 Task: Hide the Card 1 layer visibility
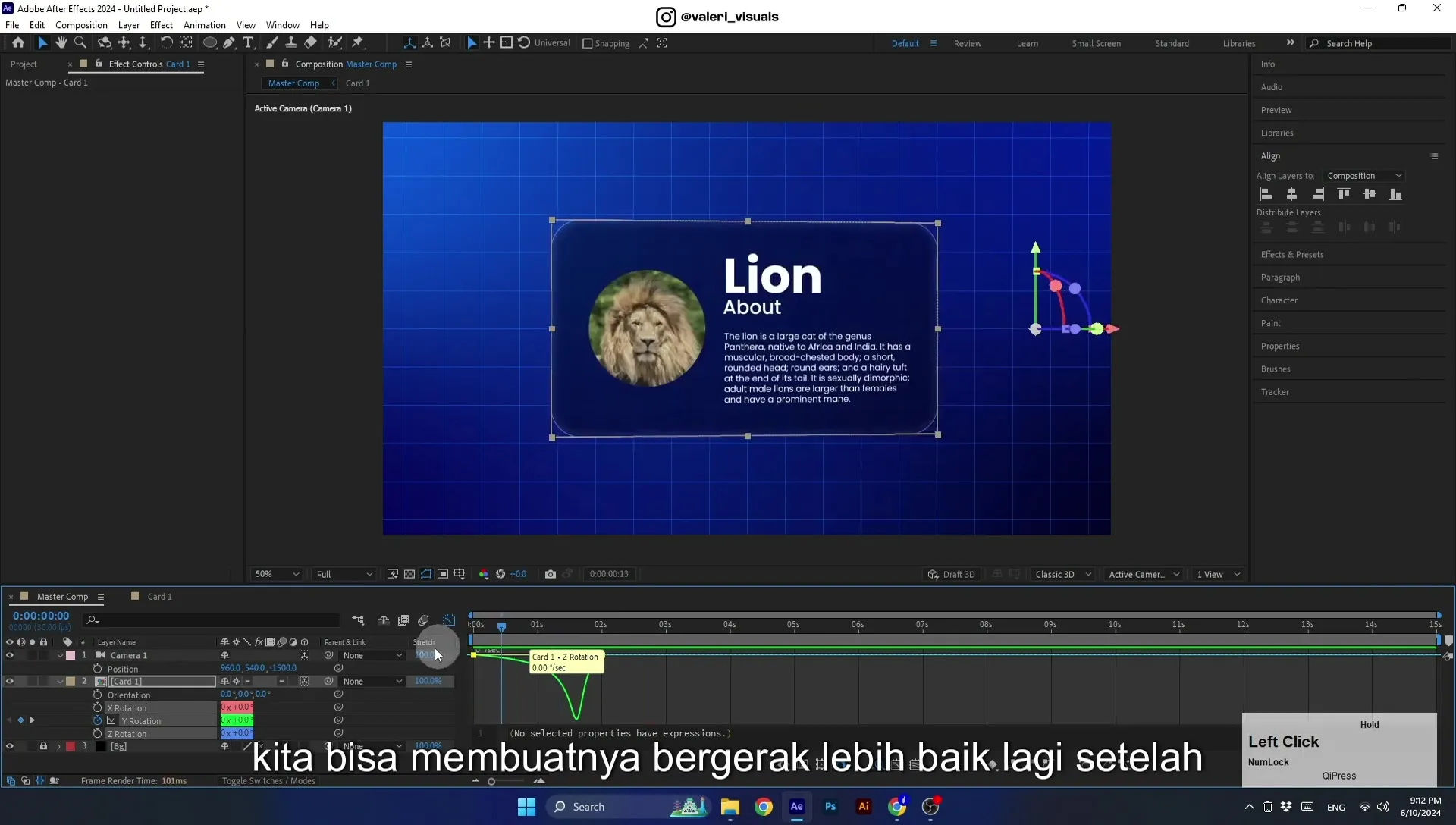(x=10, y=681)
